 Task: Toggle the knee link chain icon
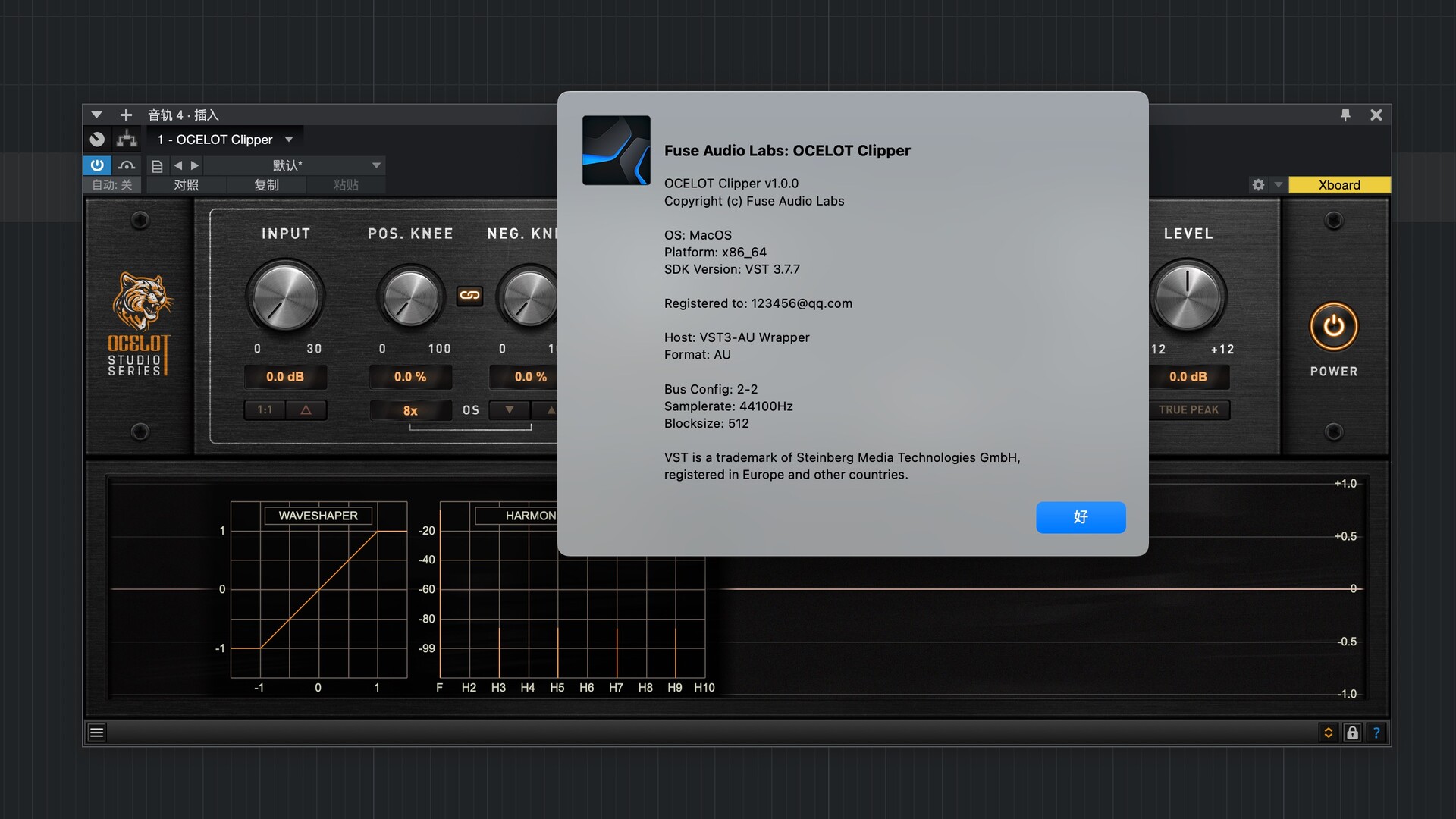[x=469, y=295]
